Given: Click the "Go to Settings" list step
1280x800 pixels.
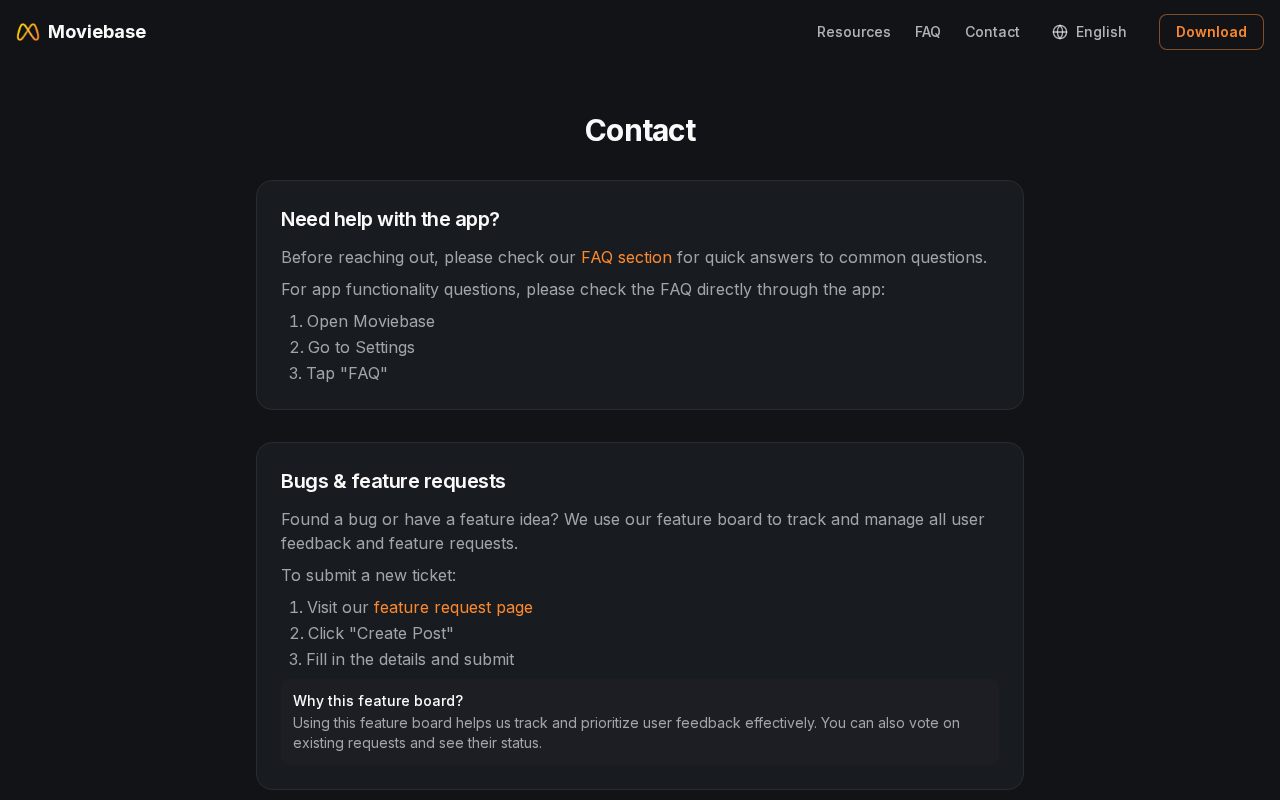Looking at the screenshot, I should pyautogui.click(x=361, y=347).
